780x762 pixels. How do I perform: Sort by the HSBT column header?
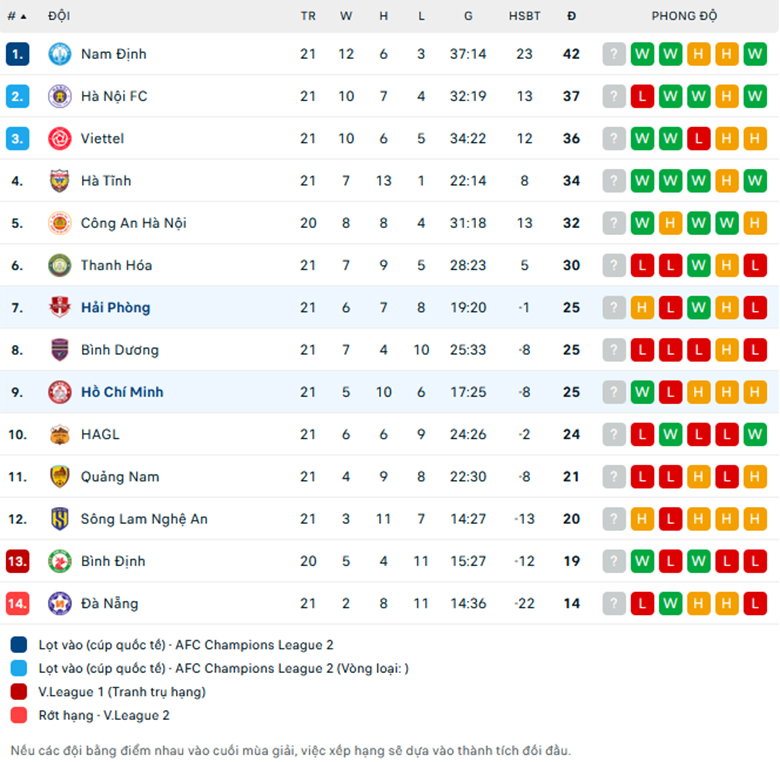point(524,16)
